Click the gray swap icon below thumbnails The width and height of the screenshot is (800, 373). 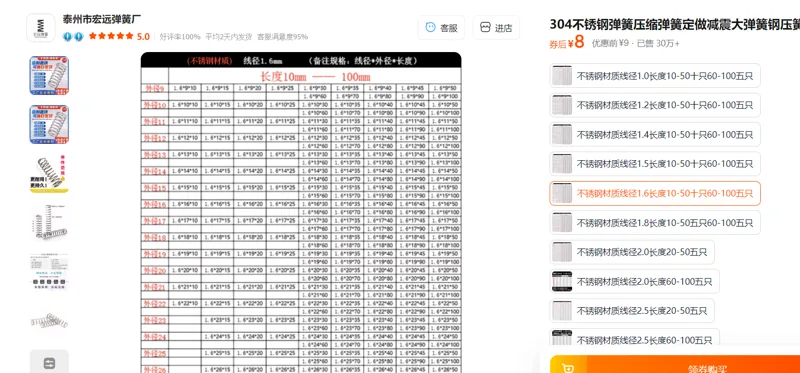[x=49, y=363]
